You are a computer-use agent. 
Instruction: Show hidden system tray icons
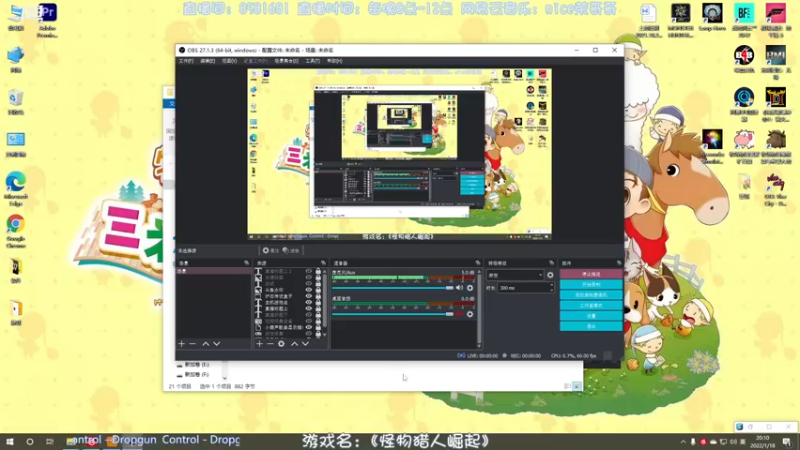point(683,442)
